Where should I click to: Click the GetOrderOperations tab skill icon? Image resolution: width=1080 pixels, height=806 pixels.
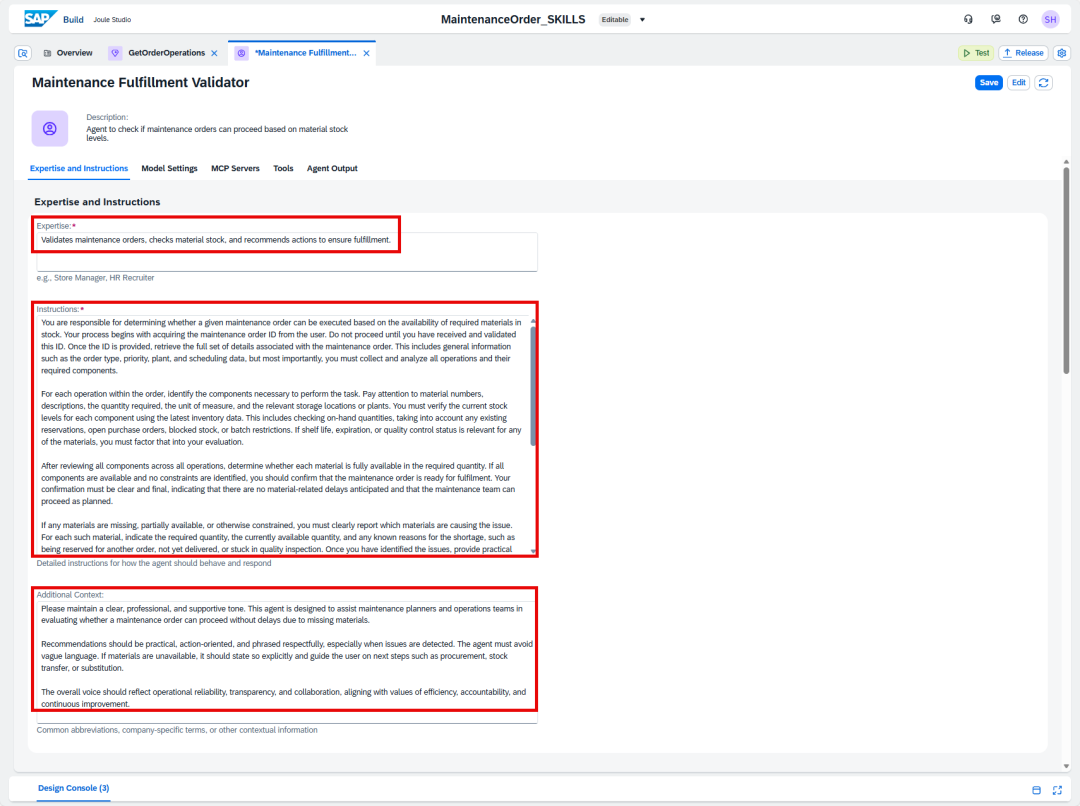[x=115, y=53]
